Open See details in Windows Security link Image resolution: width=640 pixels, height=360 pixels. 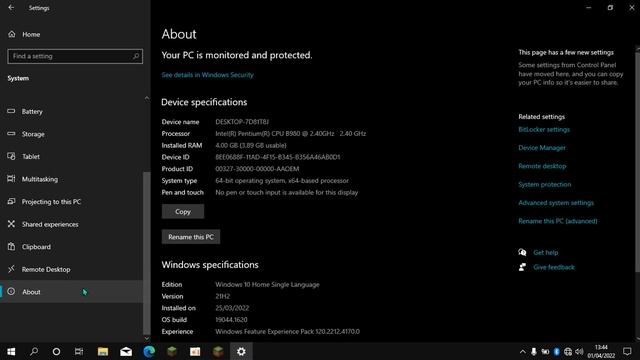click(207, 75)
